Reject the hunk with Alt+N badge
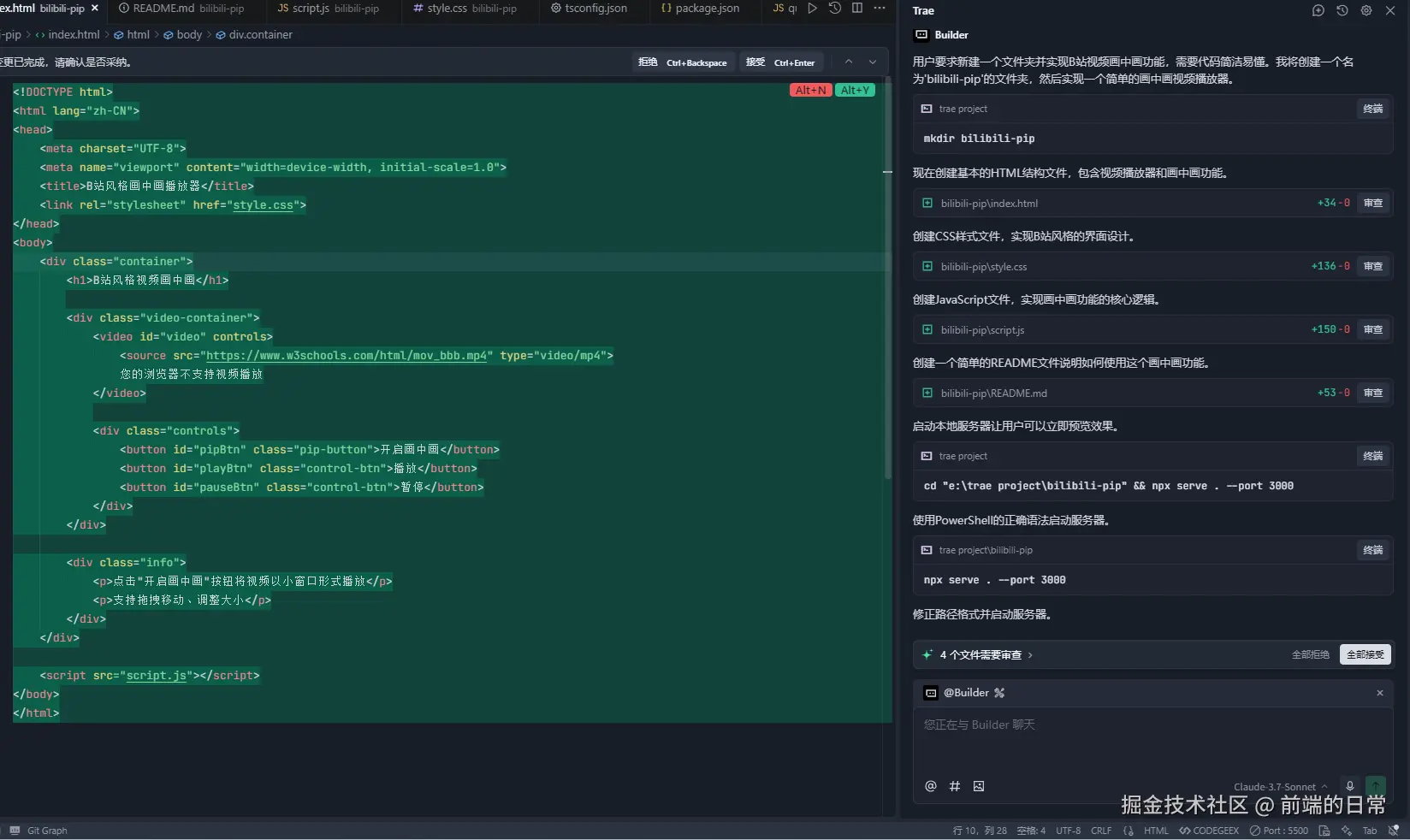1410x840 pixels. click(811, 90)
